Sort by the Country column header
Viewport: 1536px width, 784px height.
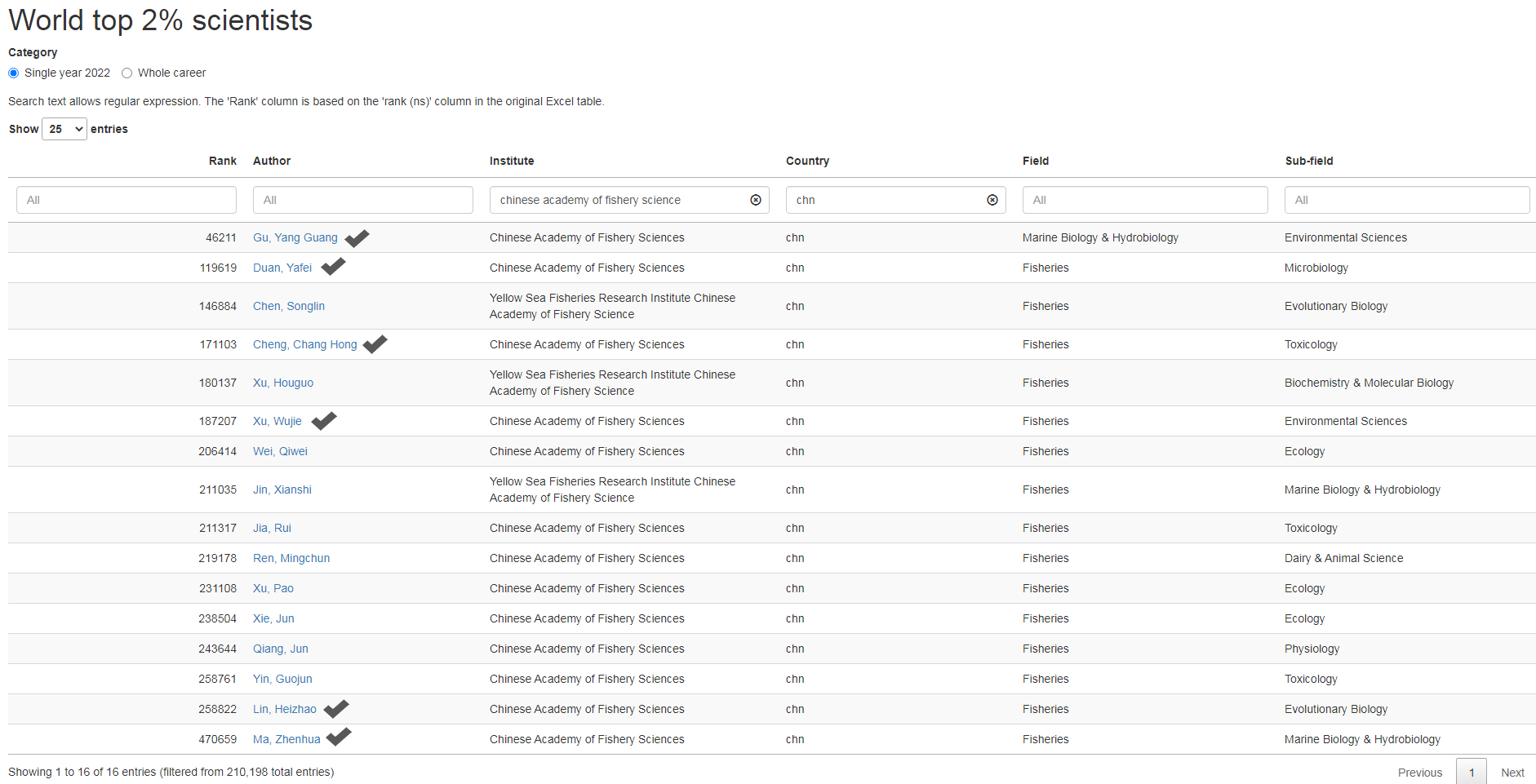[x=807, y=161]
